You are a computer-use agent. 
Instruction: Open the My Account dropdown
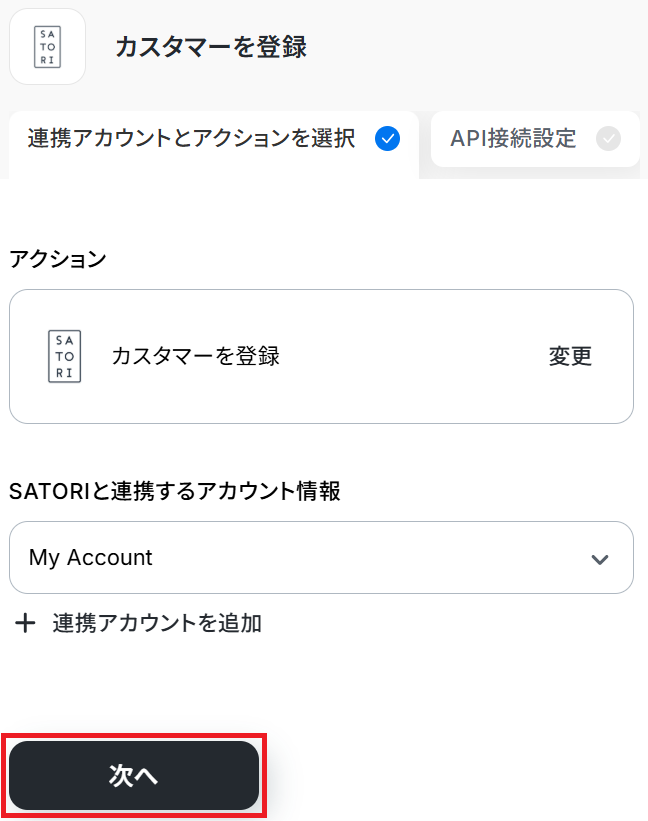(320, 558)
